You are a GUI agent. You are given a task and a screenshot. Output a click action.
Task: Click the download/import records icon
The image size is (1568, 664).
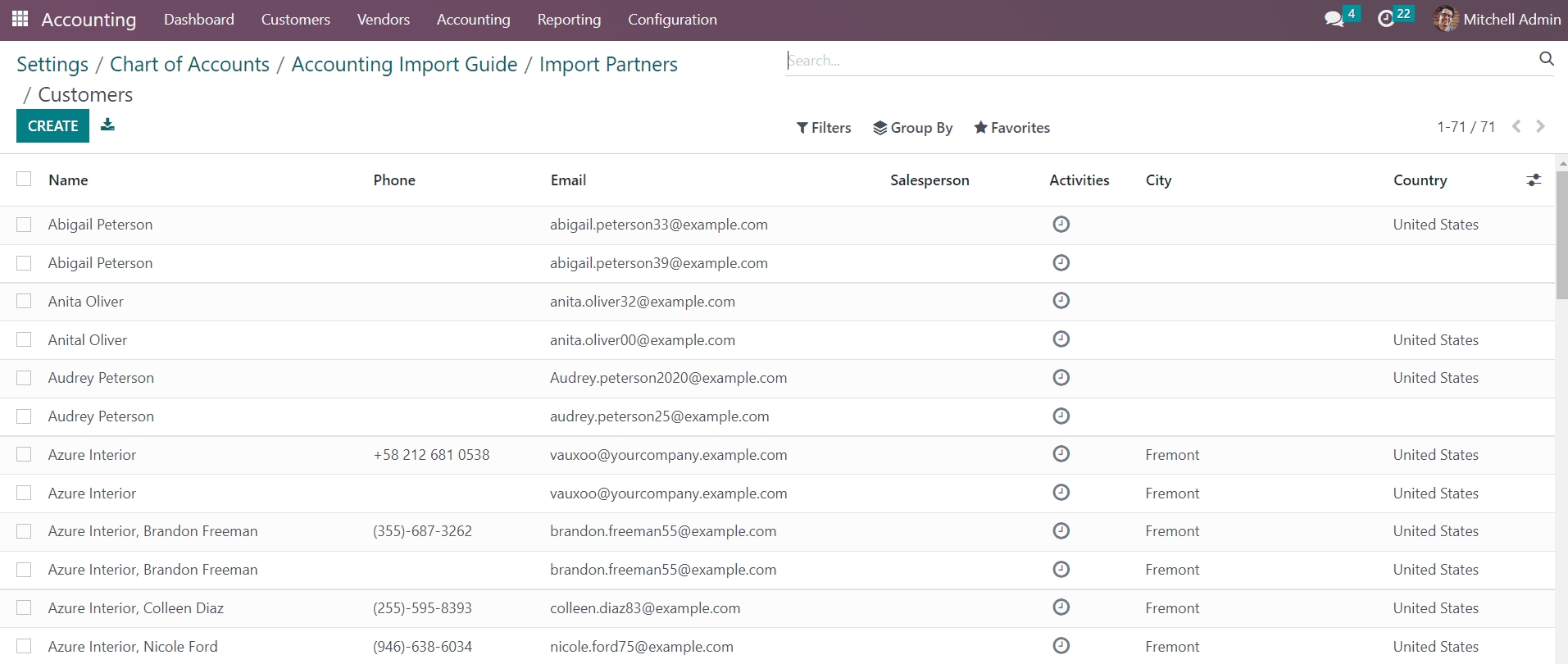107,125
